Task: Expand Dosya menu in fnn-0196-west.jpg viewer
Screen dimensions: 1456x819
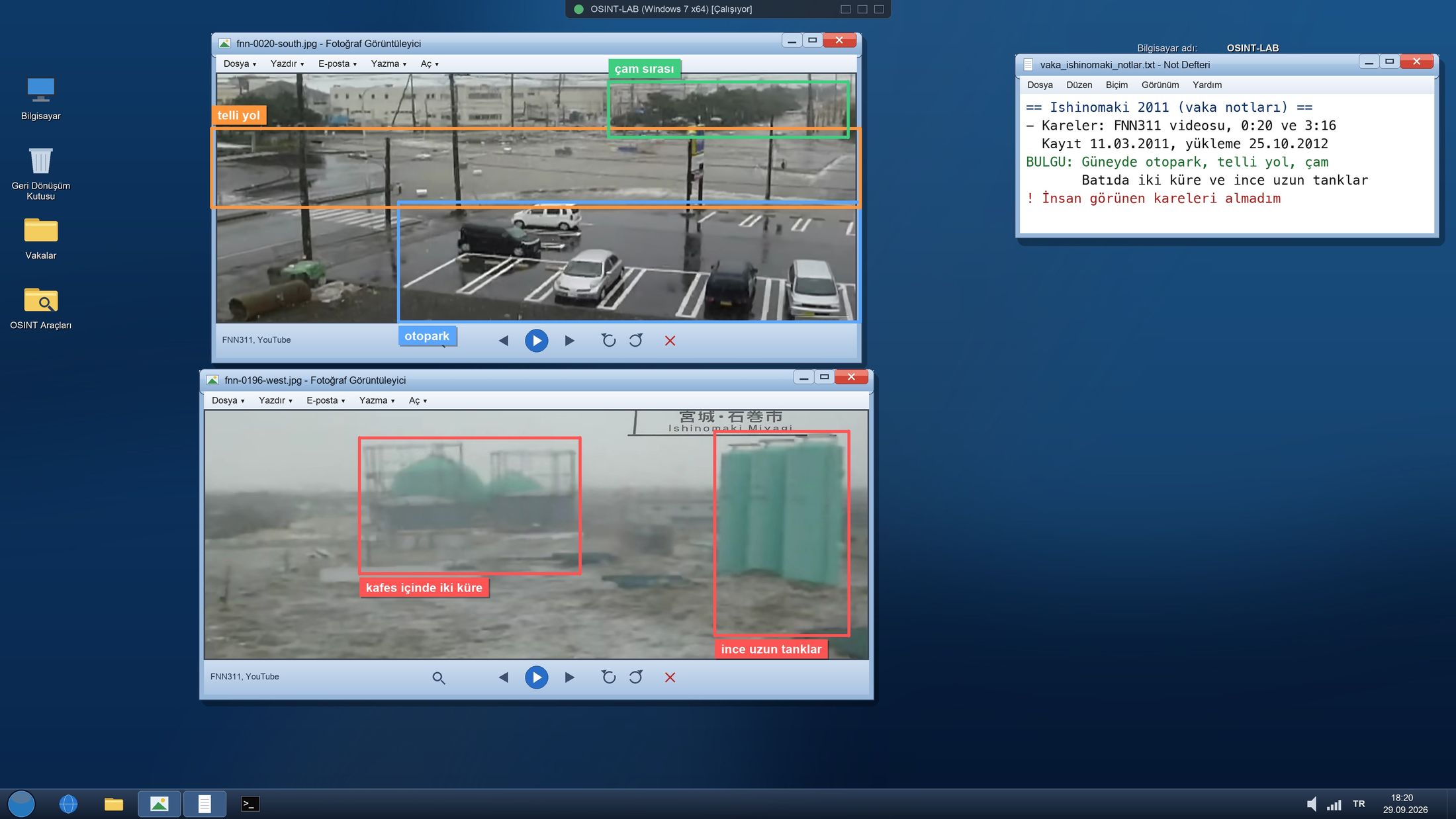Action: coord(228,400)
